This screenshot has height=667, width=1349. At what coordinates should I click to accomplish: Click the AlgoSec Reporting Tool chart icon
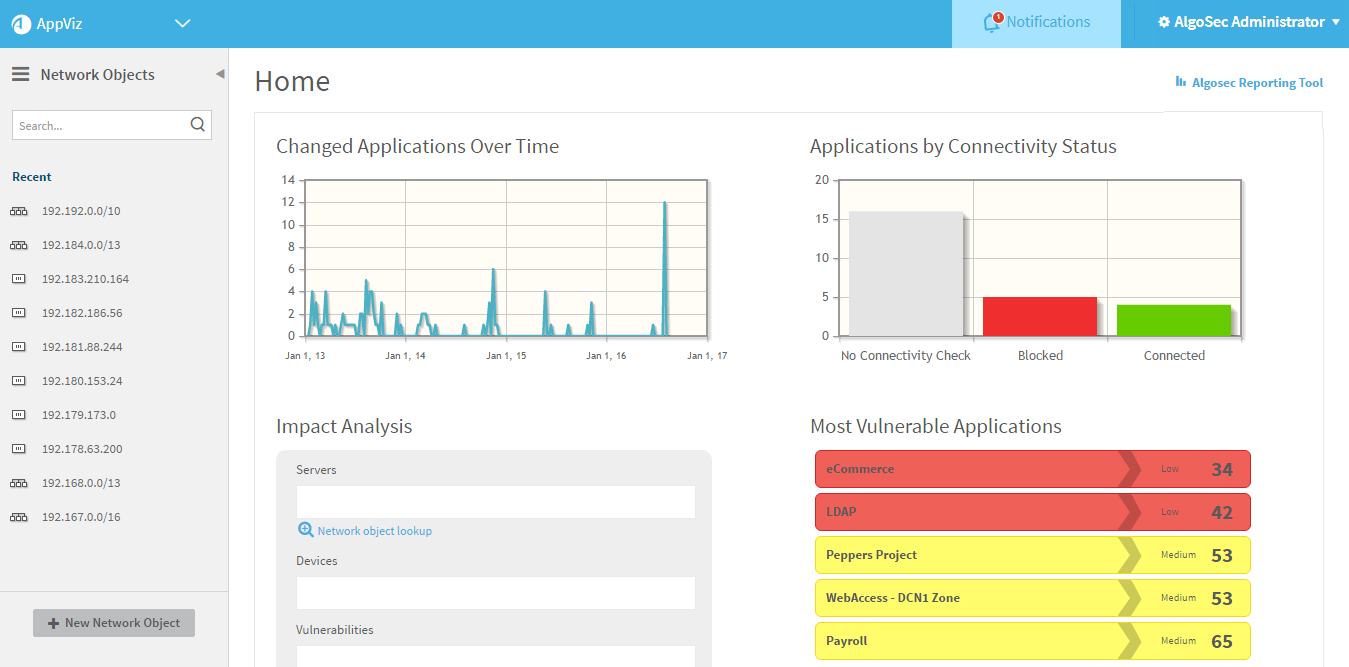(x=1181, y=82)
